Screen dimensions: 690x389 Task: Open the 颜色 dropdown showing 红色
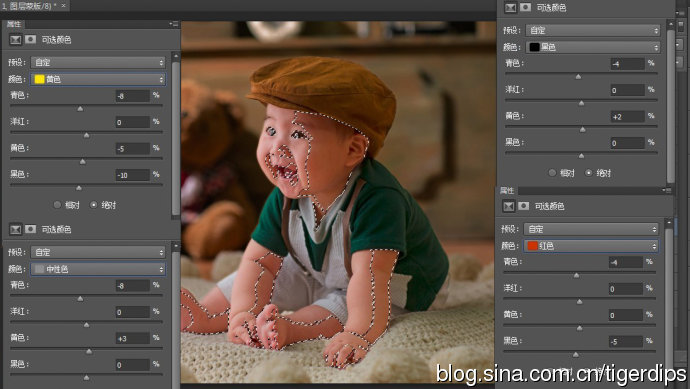click(591, 246)
